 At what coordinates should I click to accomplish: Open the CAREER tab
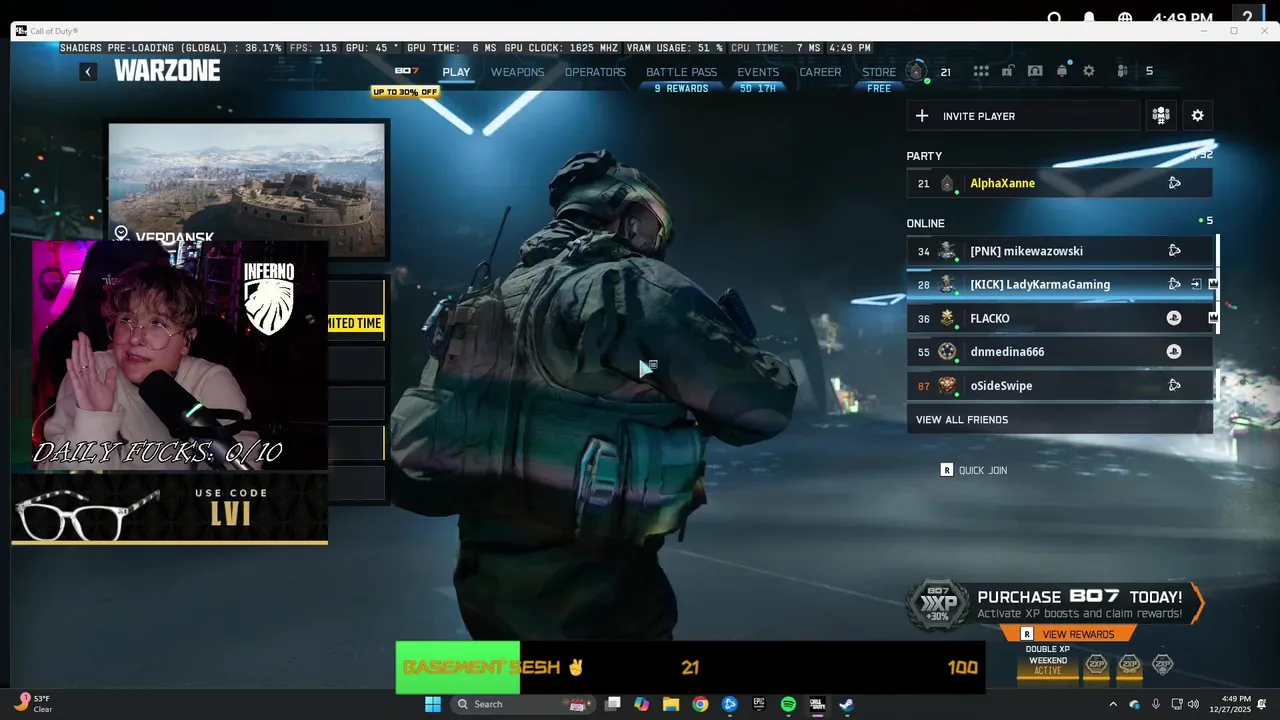[x=820, y=72]
